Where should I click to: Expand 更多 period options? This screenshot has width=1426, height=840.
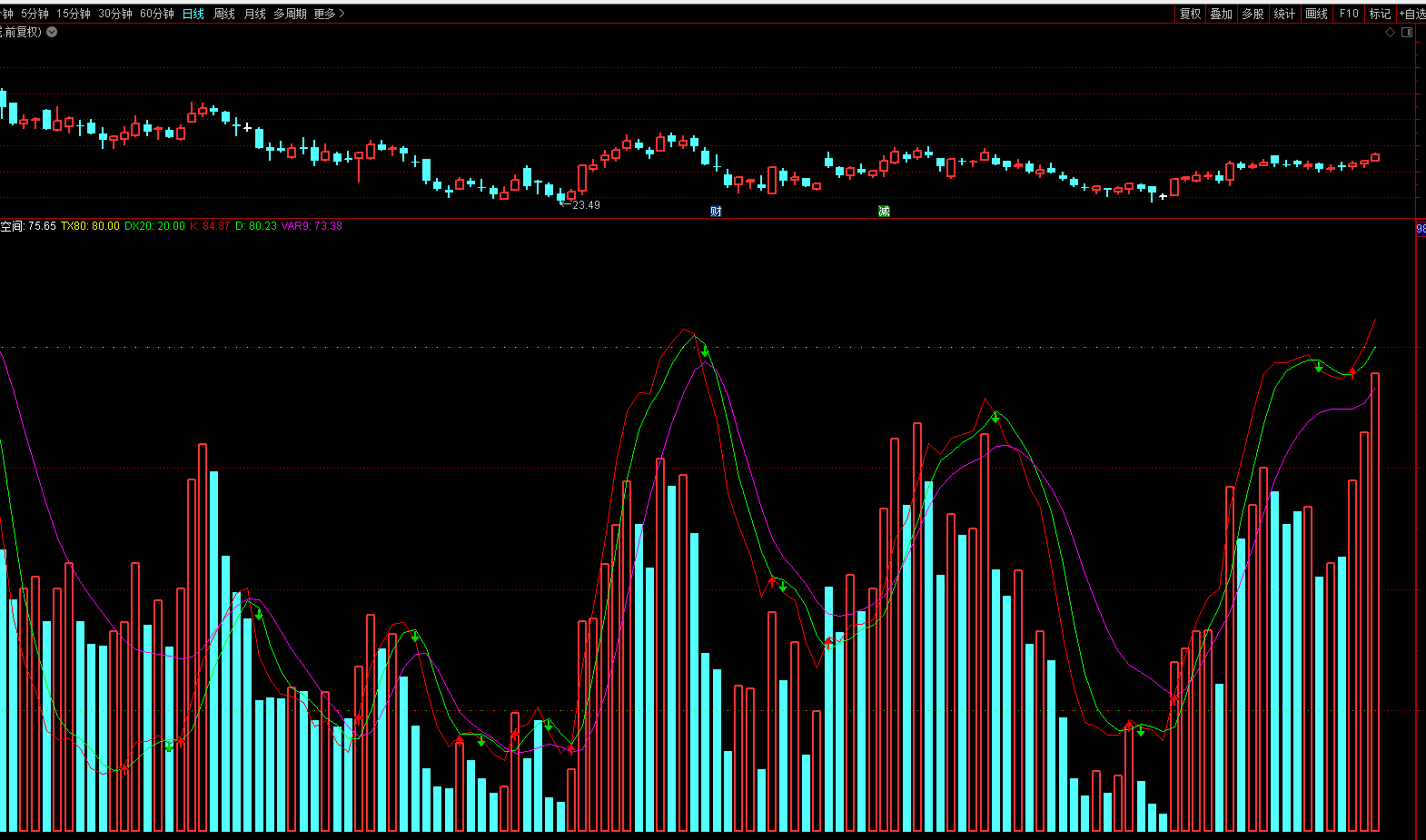329,14
